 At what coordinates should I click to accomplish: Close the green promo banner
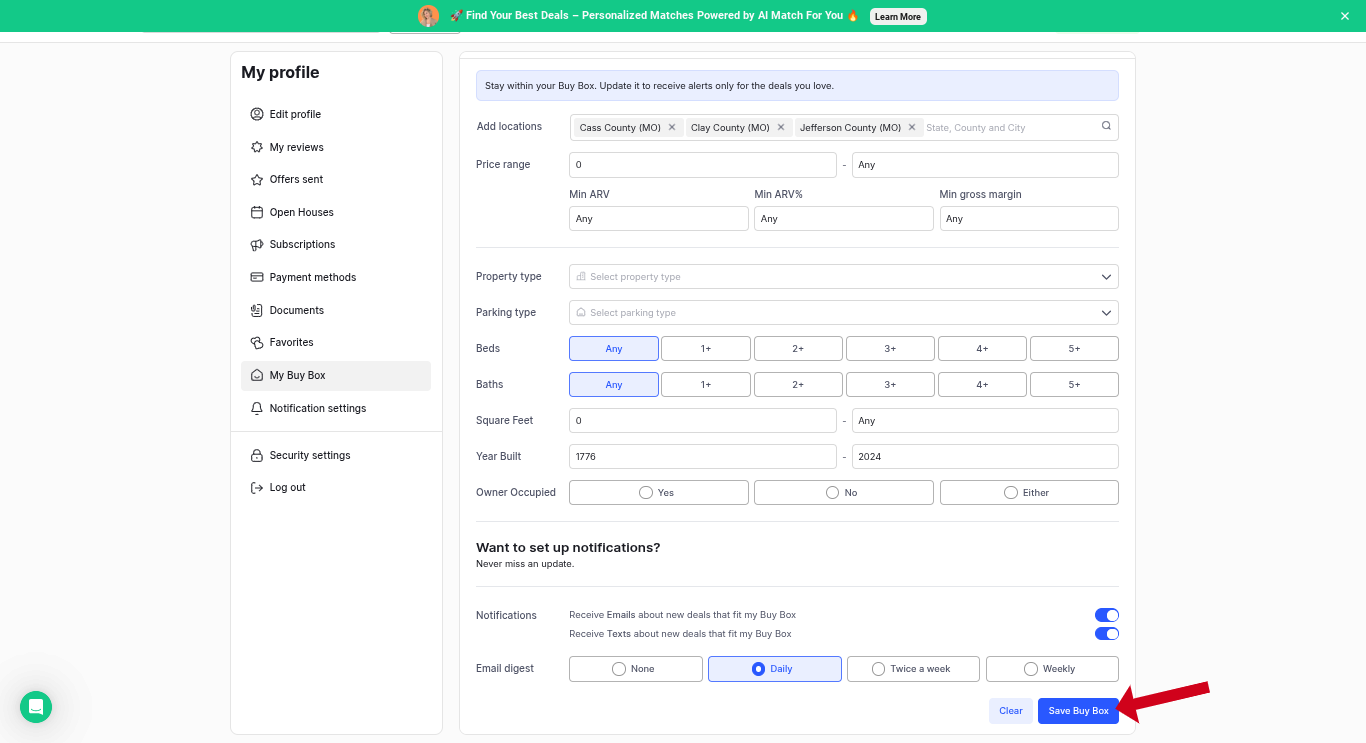coord(1345,16)
